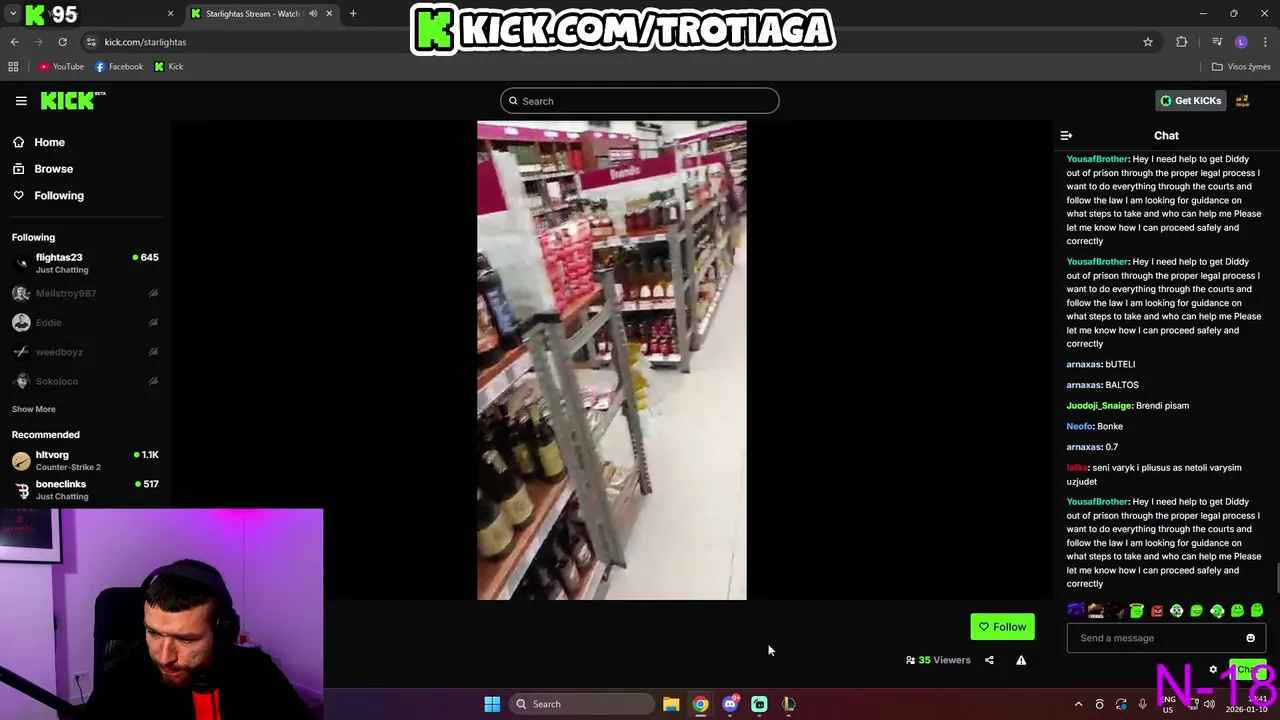Open a new browser tab

(353, 14)
